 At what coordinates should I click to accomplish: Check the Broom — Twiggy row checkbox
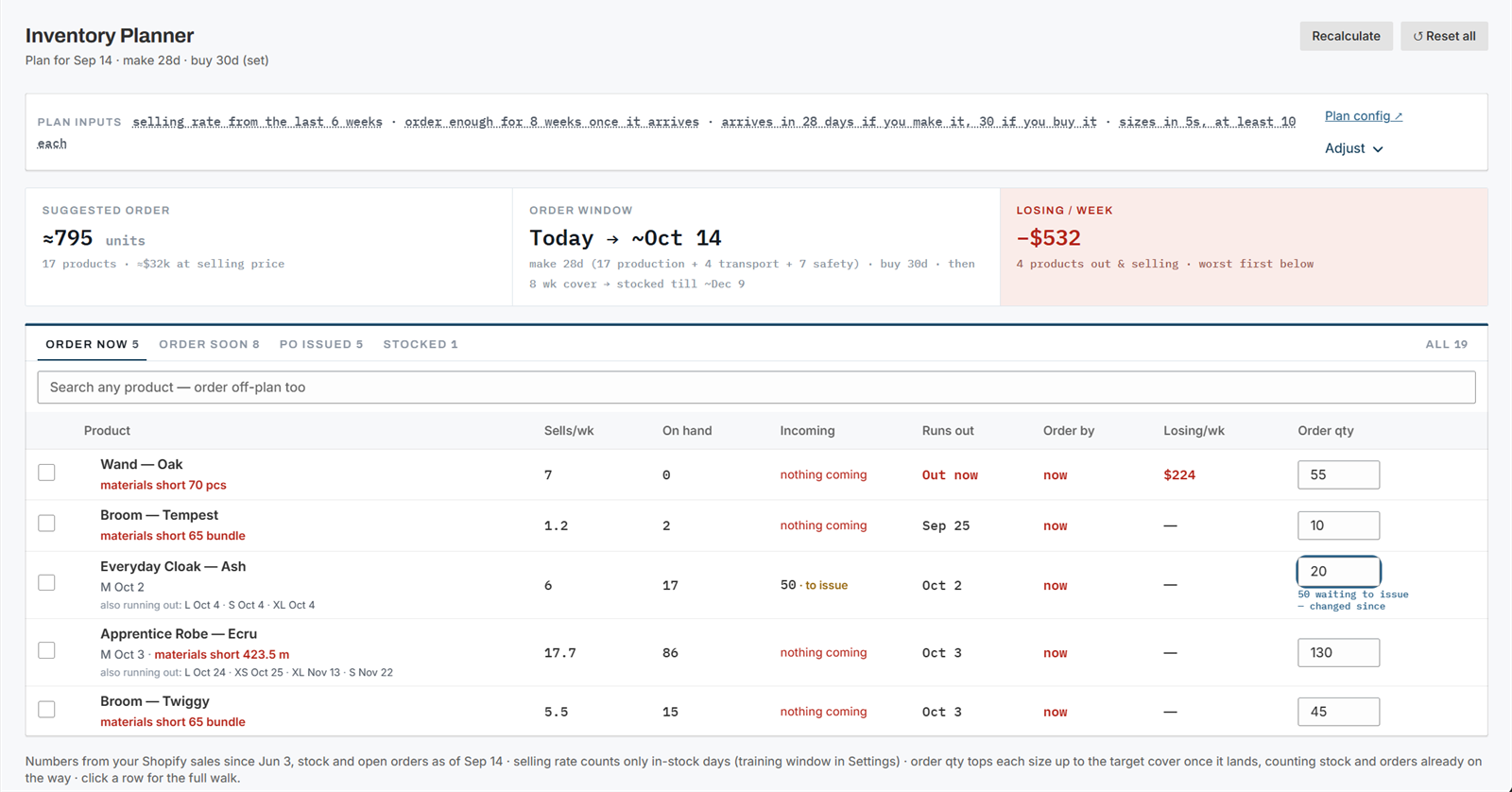pyautogui.click(x=46, y=710)
